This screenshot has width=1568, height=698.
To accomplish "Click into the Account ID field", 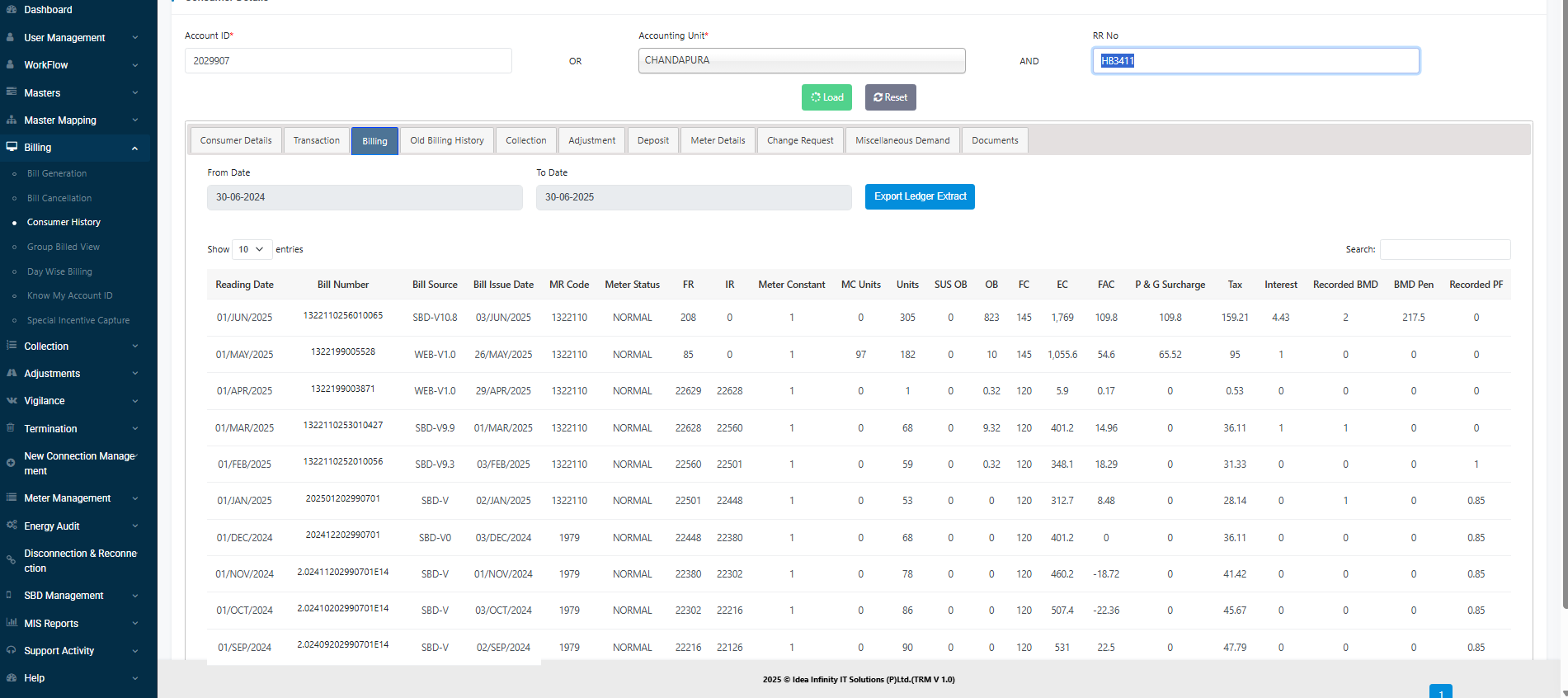I will [x=348, y=60].
